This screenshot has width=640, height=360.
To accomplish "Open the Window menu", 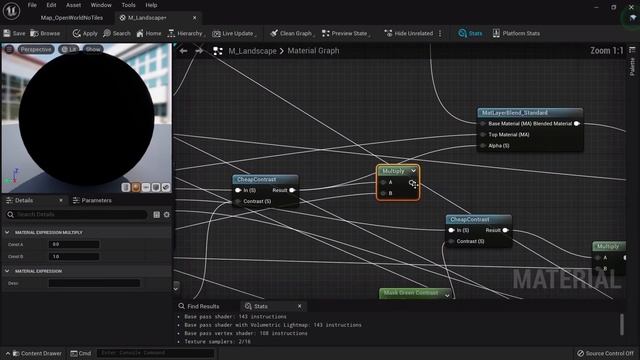I will pos(101,5).
